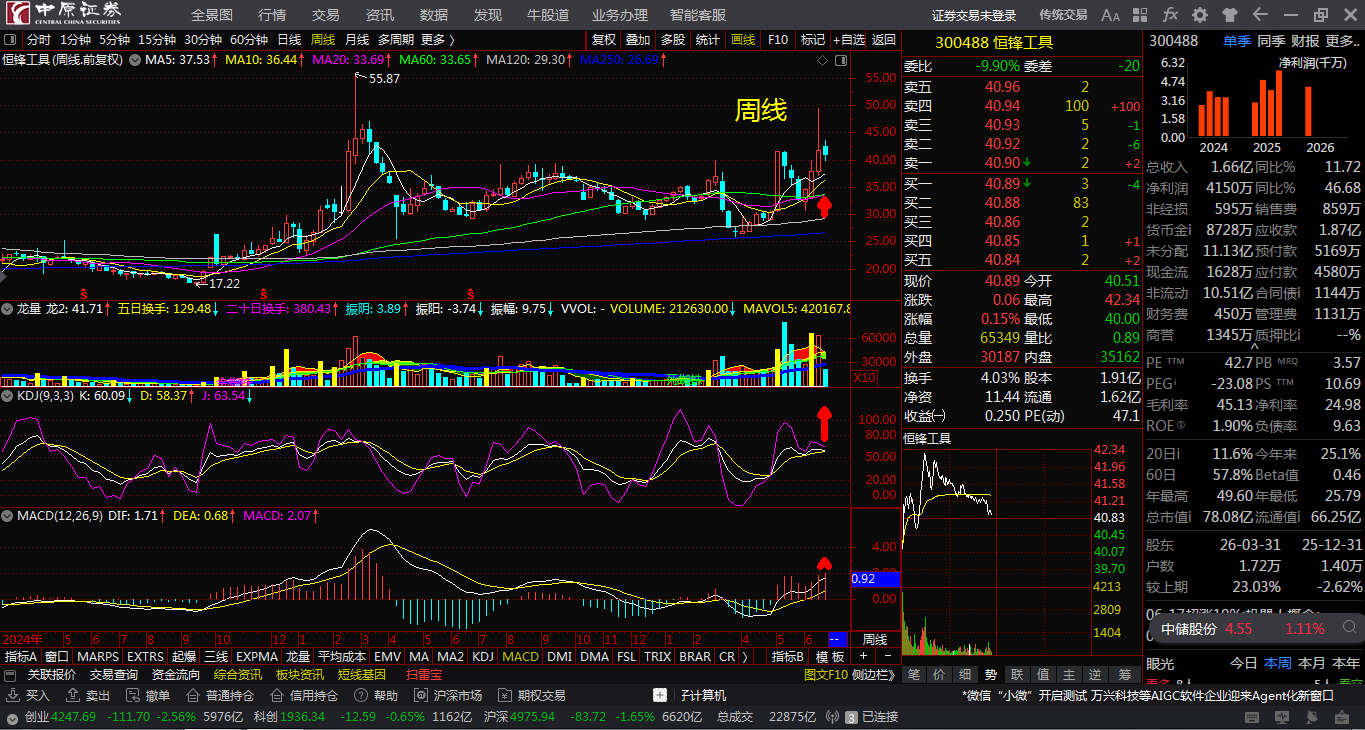Toggle the right panel icon on chart header

click(x=842, y=60)
